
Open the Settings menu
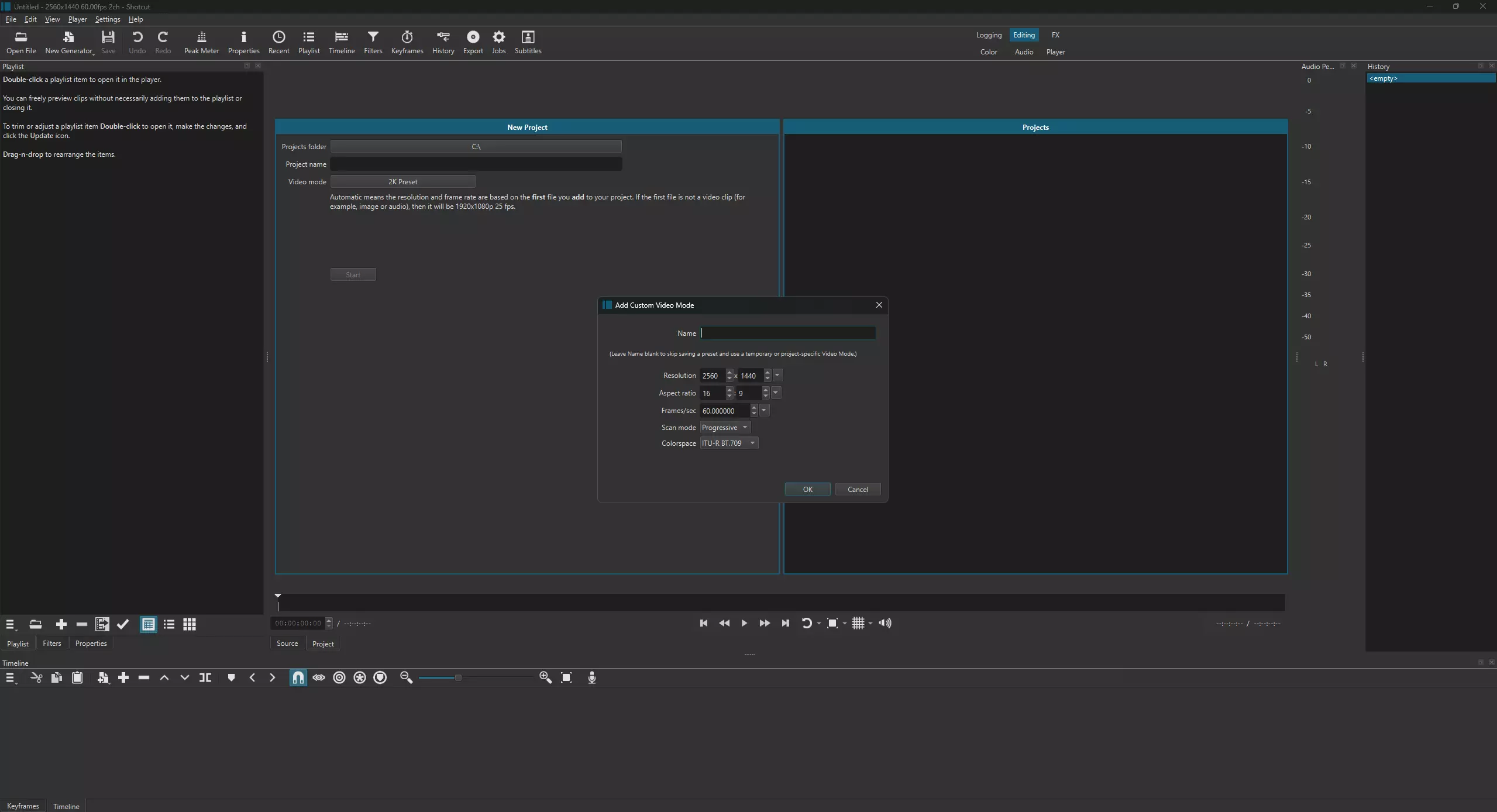tap(107, 19)
